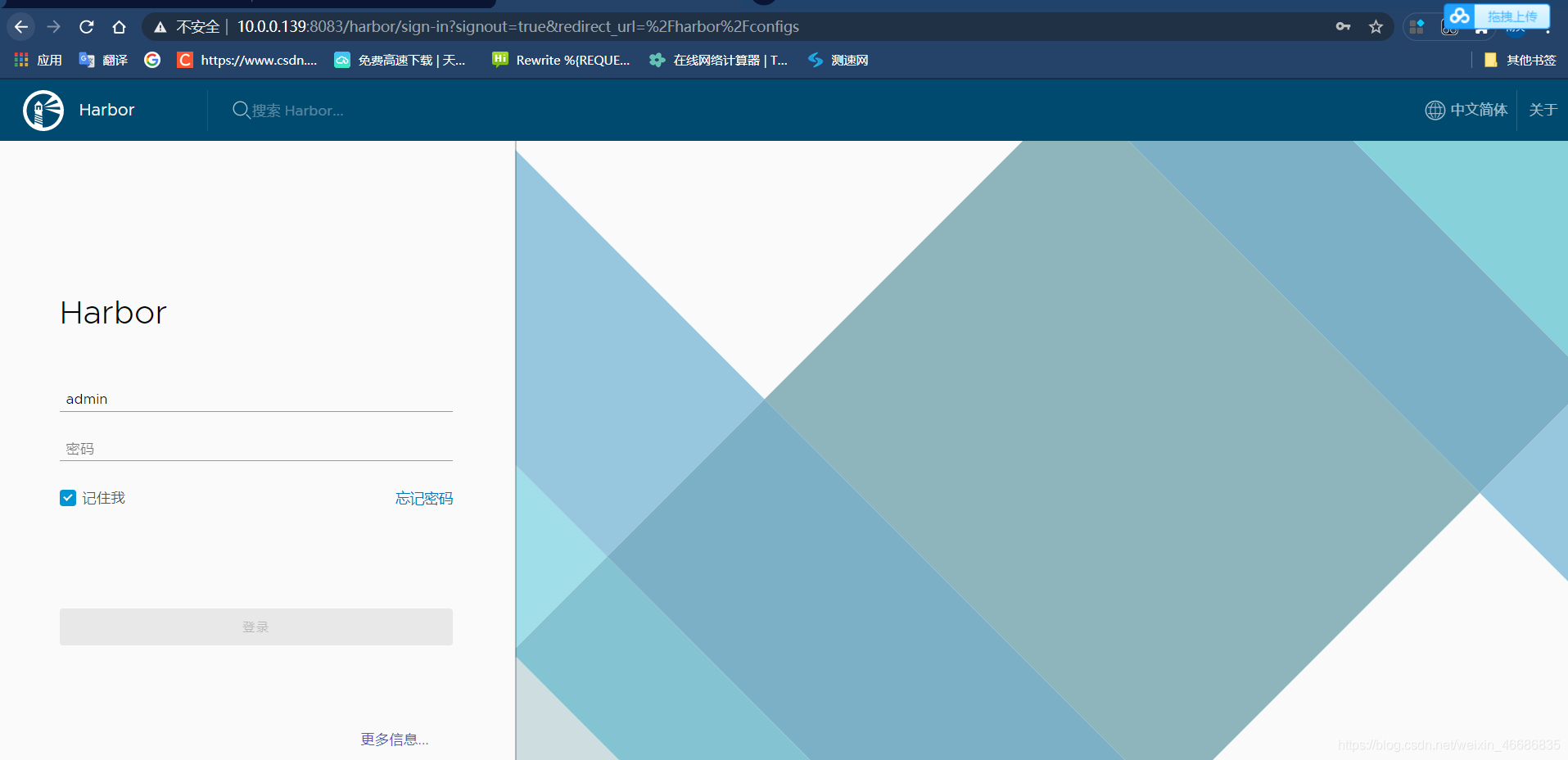The height and width of the screenshot is (760, 1568).
Task: Open the 测速网 bookmark
Action: (x=838, y=60)
